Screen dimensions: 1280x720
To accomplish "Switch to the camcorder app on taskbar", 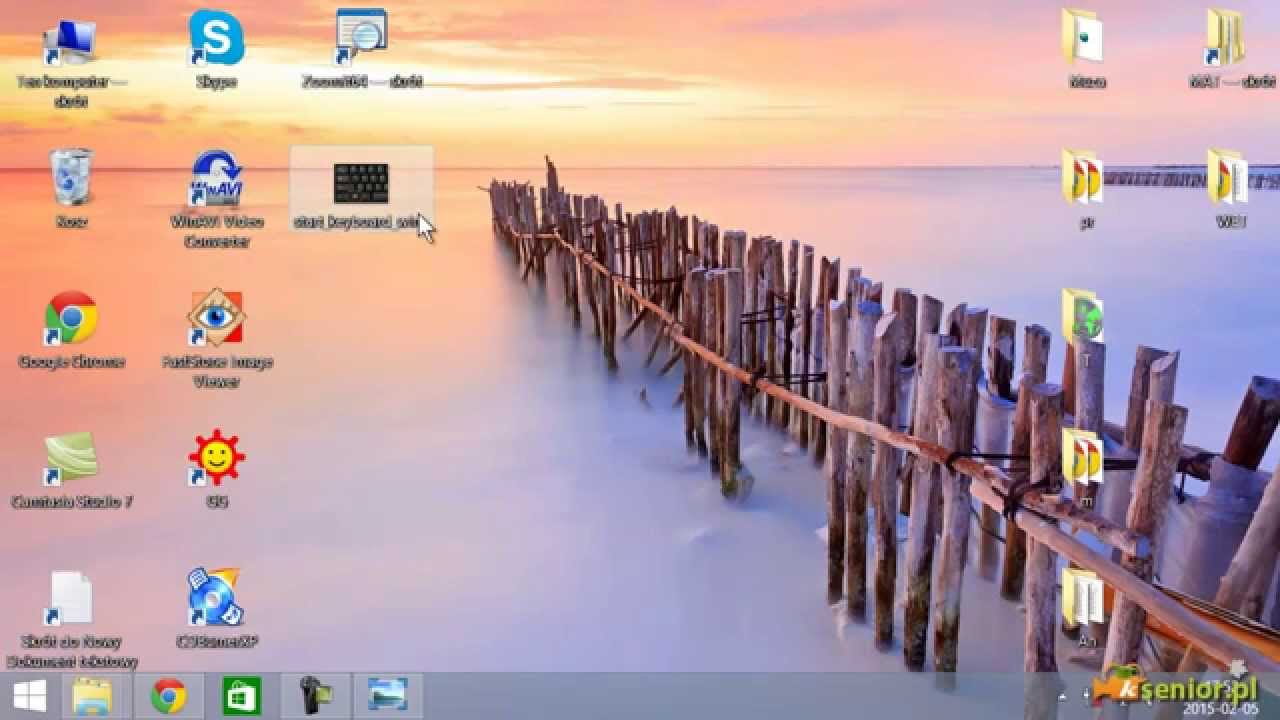I will (315, 696).
